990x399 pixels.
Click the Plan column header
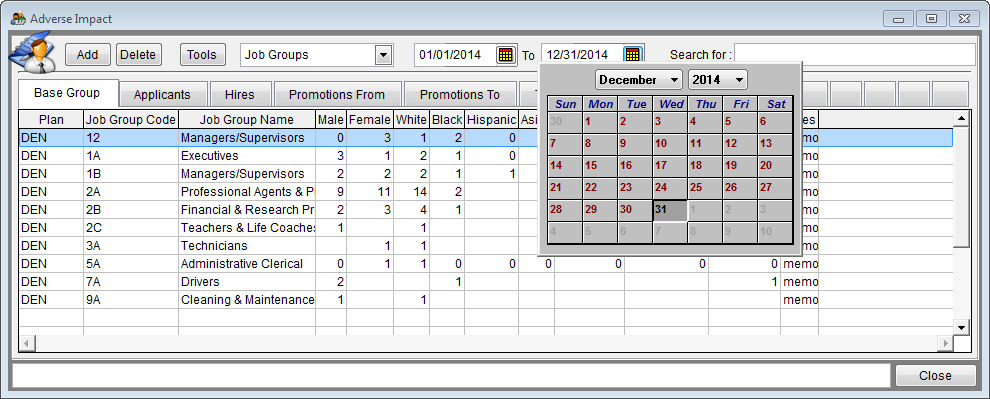51,119
